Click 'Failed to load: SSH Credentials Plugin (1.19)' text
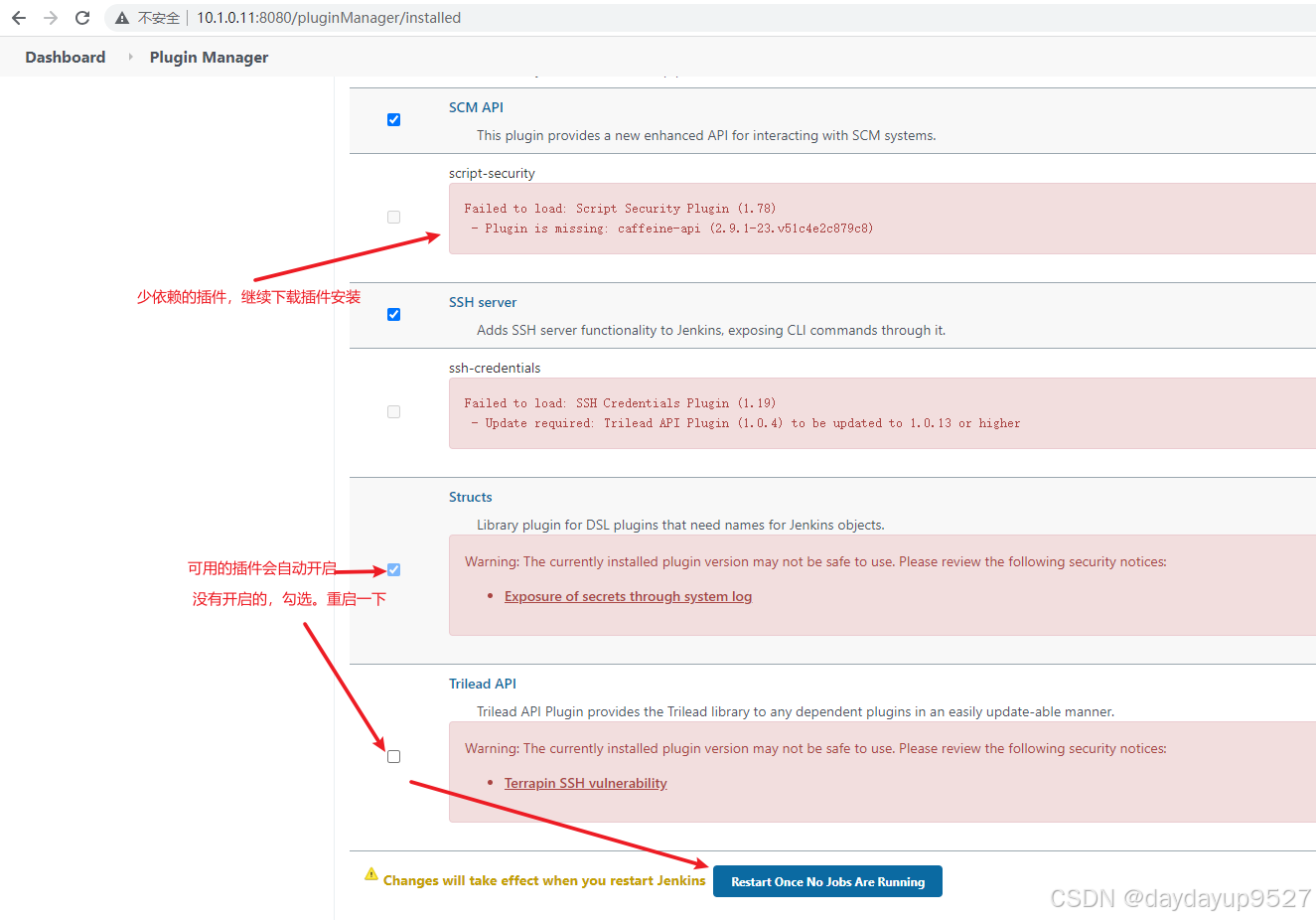1316x920 pixels. pyautogui.click(x=620, y=403)
